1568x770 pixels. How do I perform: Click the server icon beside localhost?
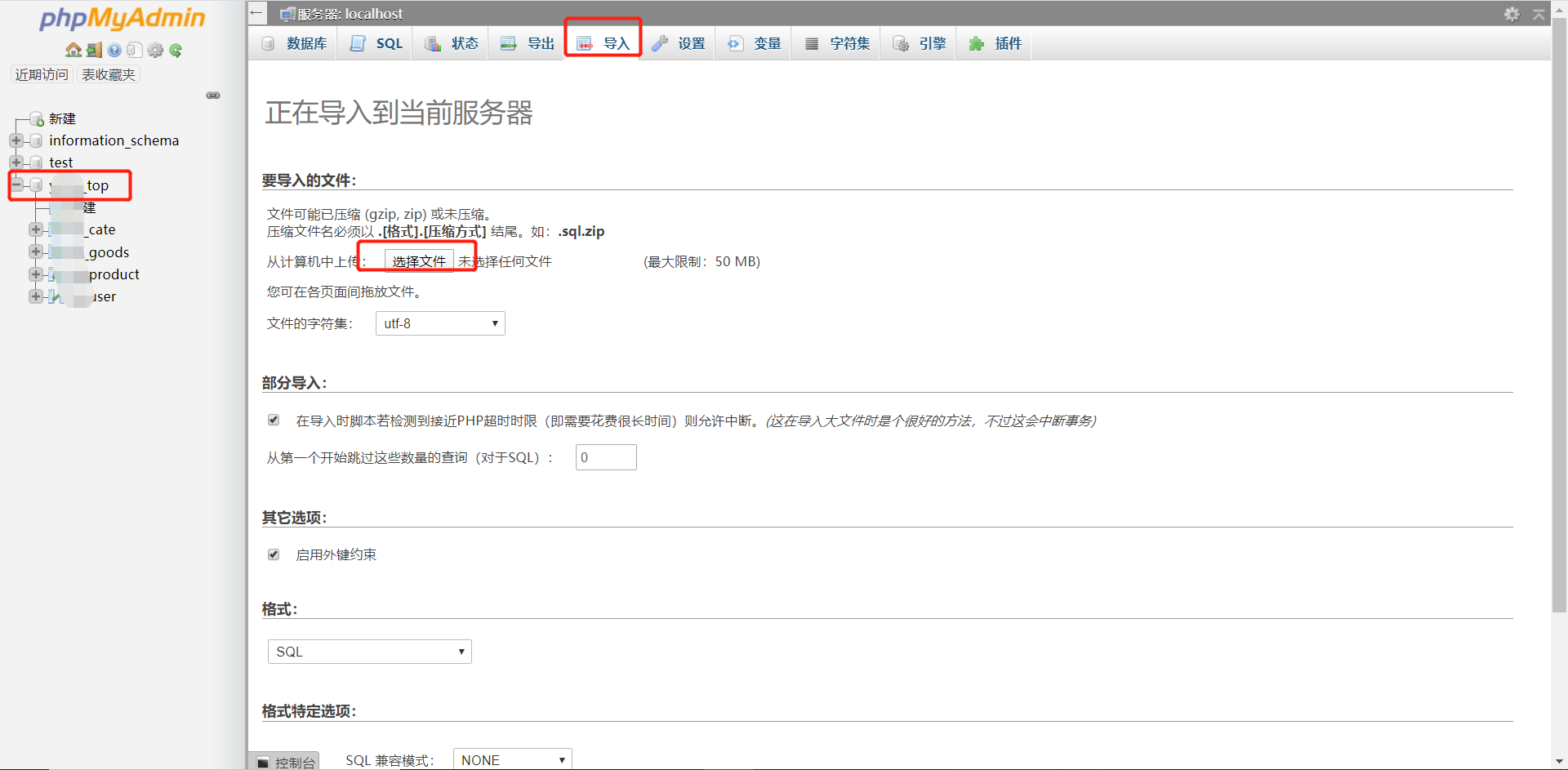(287, 14)
